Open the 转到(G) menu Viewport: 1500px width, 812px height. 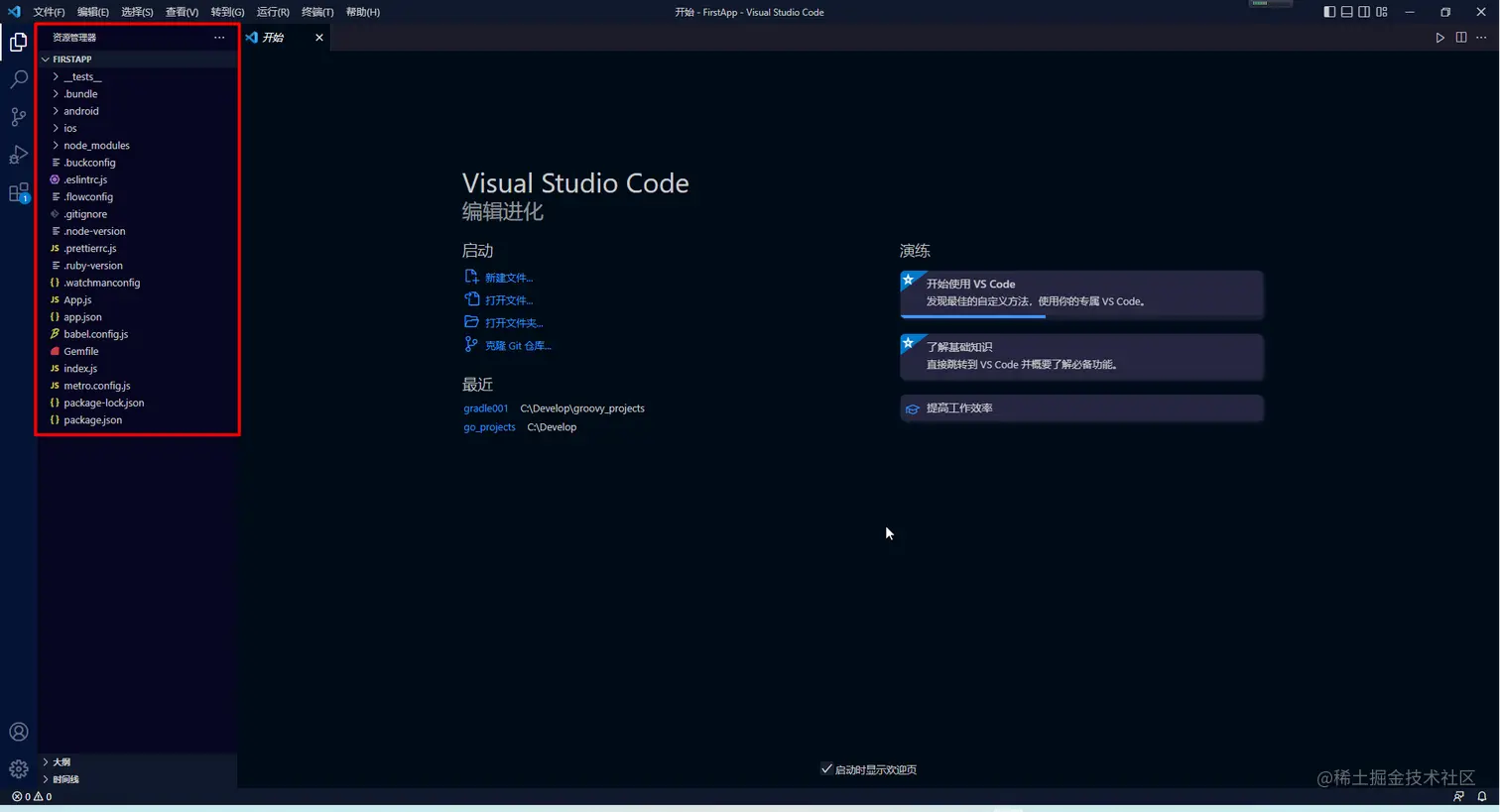tap(227, 12)
